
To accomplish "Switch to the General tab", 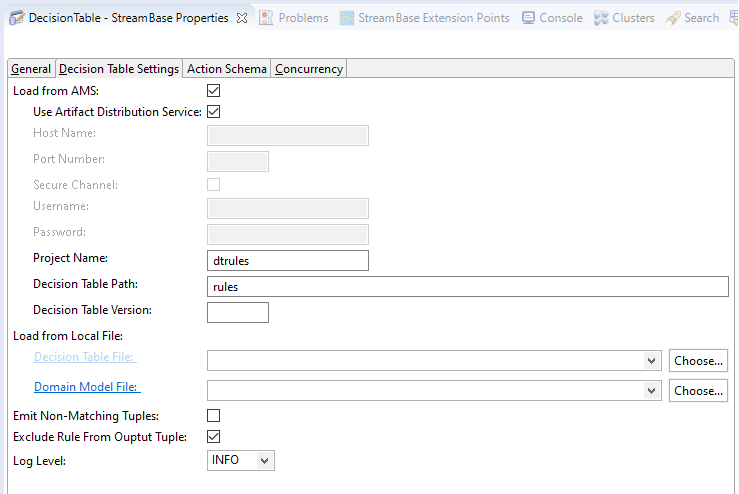I will [x=31, y=69].
